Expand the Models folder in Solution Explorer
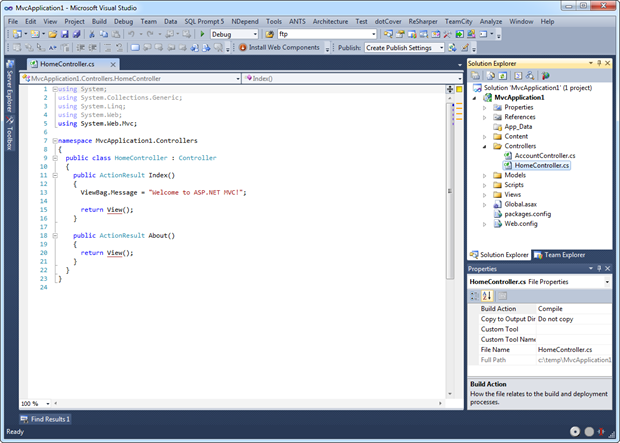The width and height of the screenshot is (620, 443). [x=485, y=176]
